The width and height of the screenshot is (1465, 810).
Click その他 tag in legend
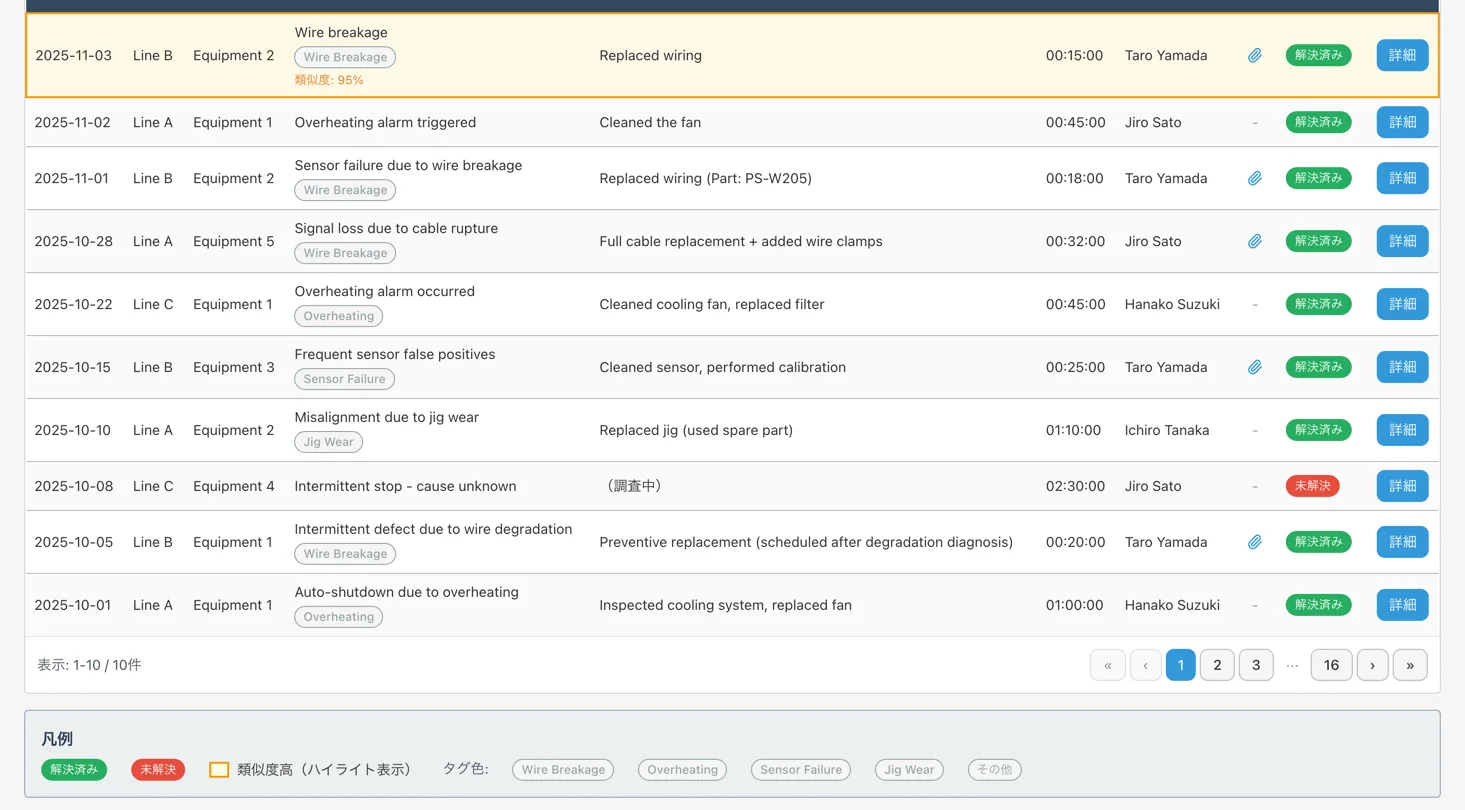click(994, 770)
